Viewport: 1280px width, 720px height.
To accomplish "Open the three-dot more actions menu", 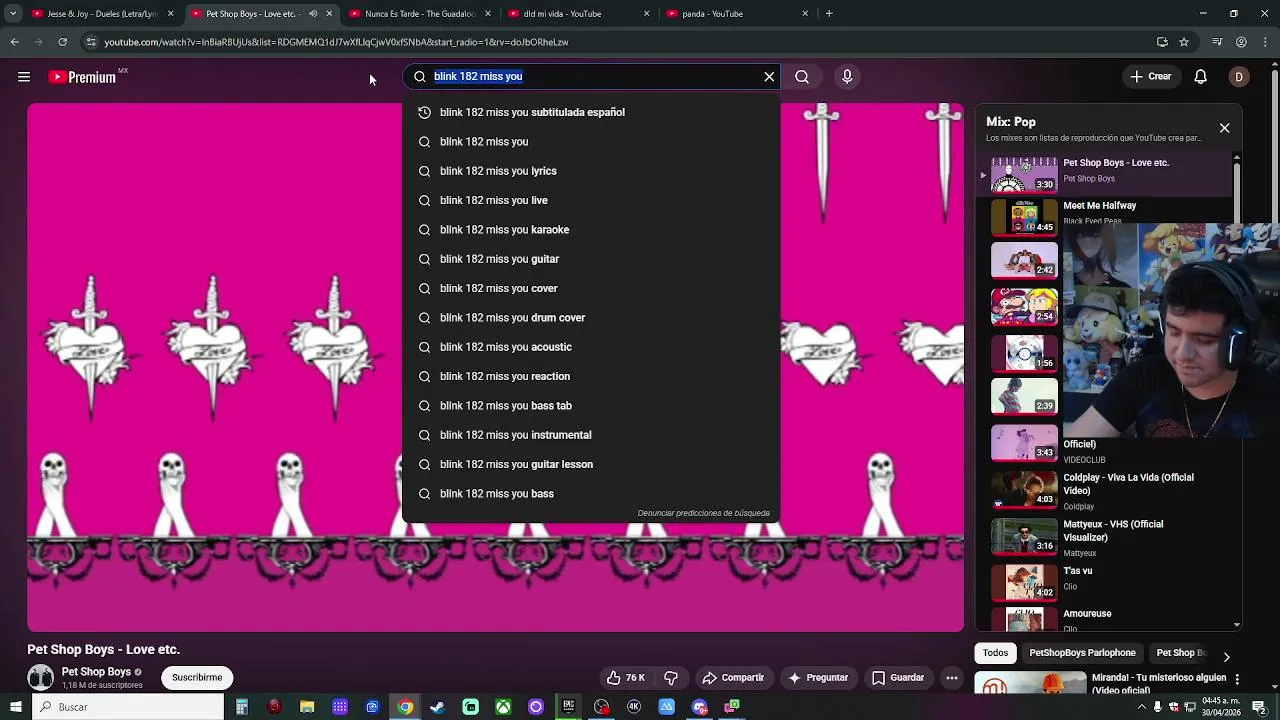I will pos(952,678).
